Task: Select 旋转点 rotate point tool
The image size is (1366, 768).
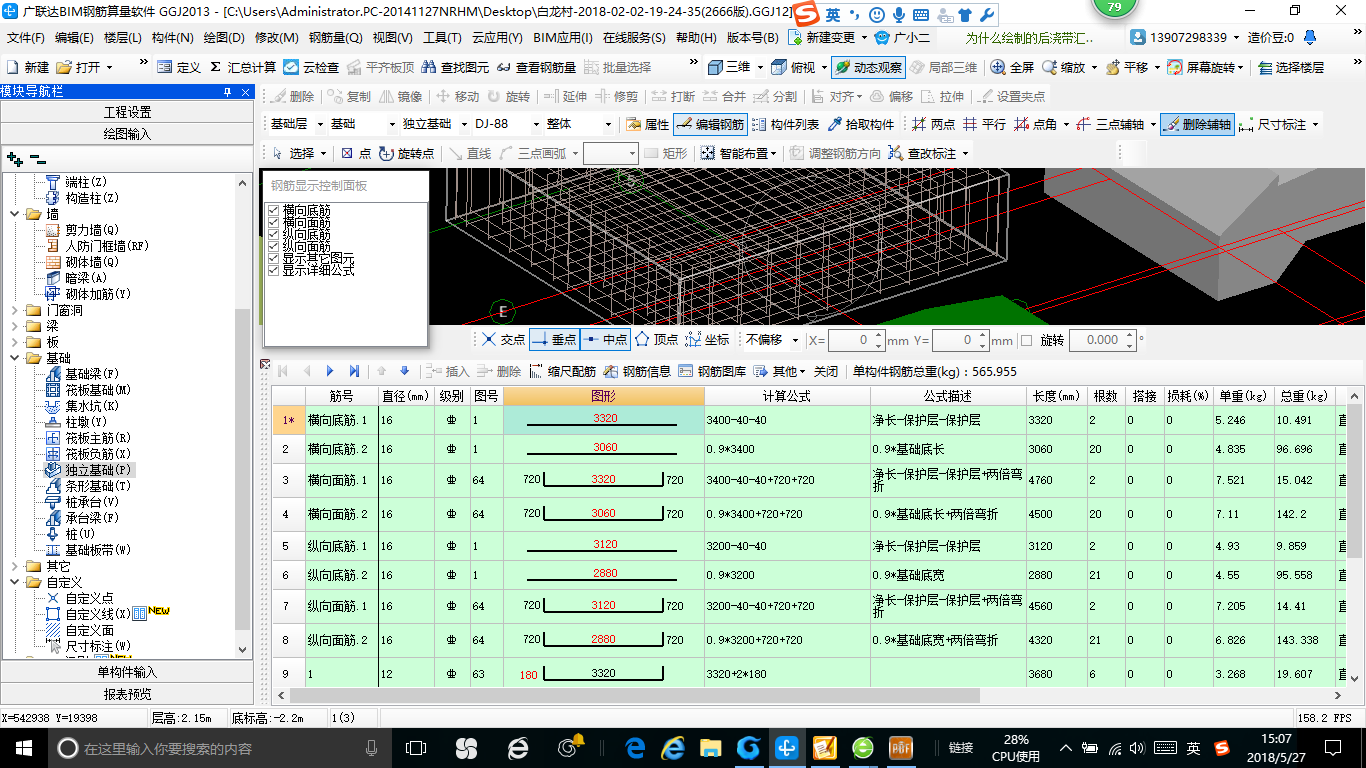Action: [407, 153]
